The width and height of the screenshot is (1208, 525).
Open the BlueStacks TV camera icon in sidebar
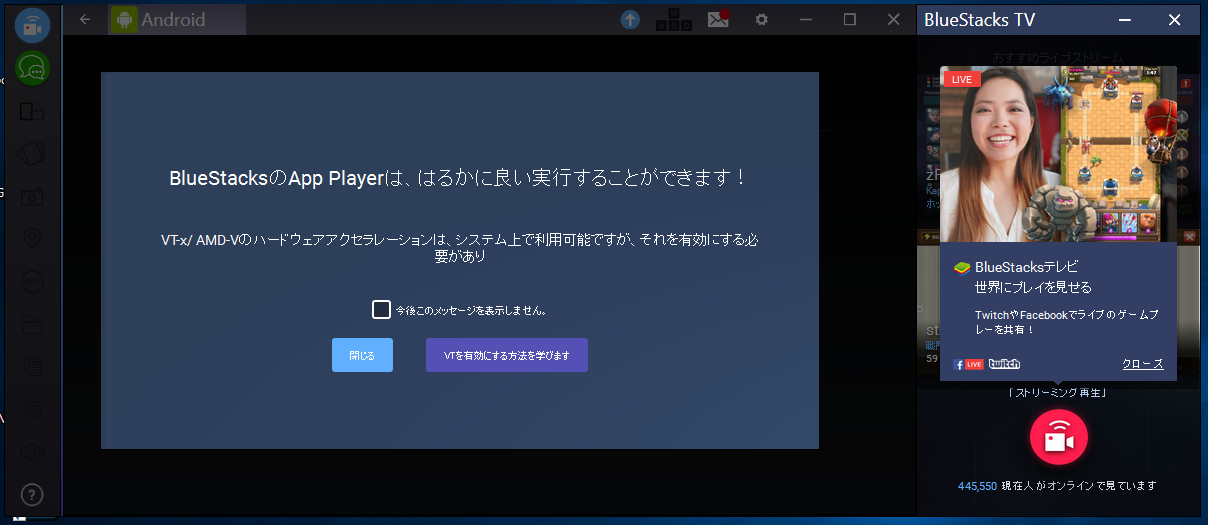click(33, 25)
